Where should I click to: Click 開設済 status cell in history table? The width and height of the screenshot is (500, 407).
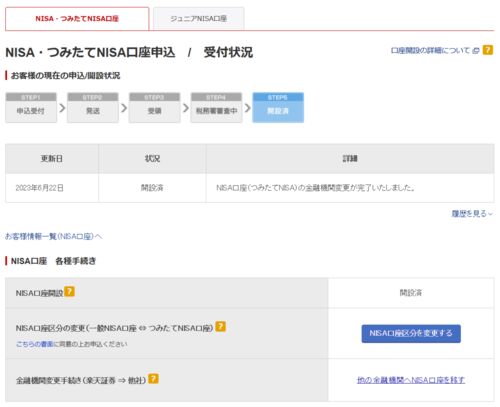tap(152, 188)
